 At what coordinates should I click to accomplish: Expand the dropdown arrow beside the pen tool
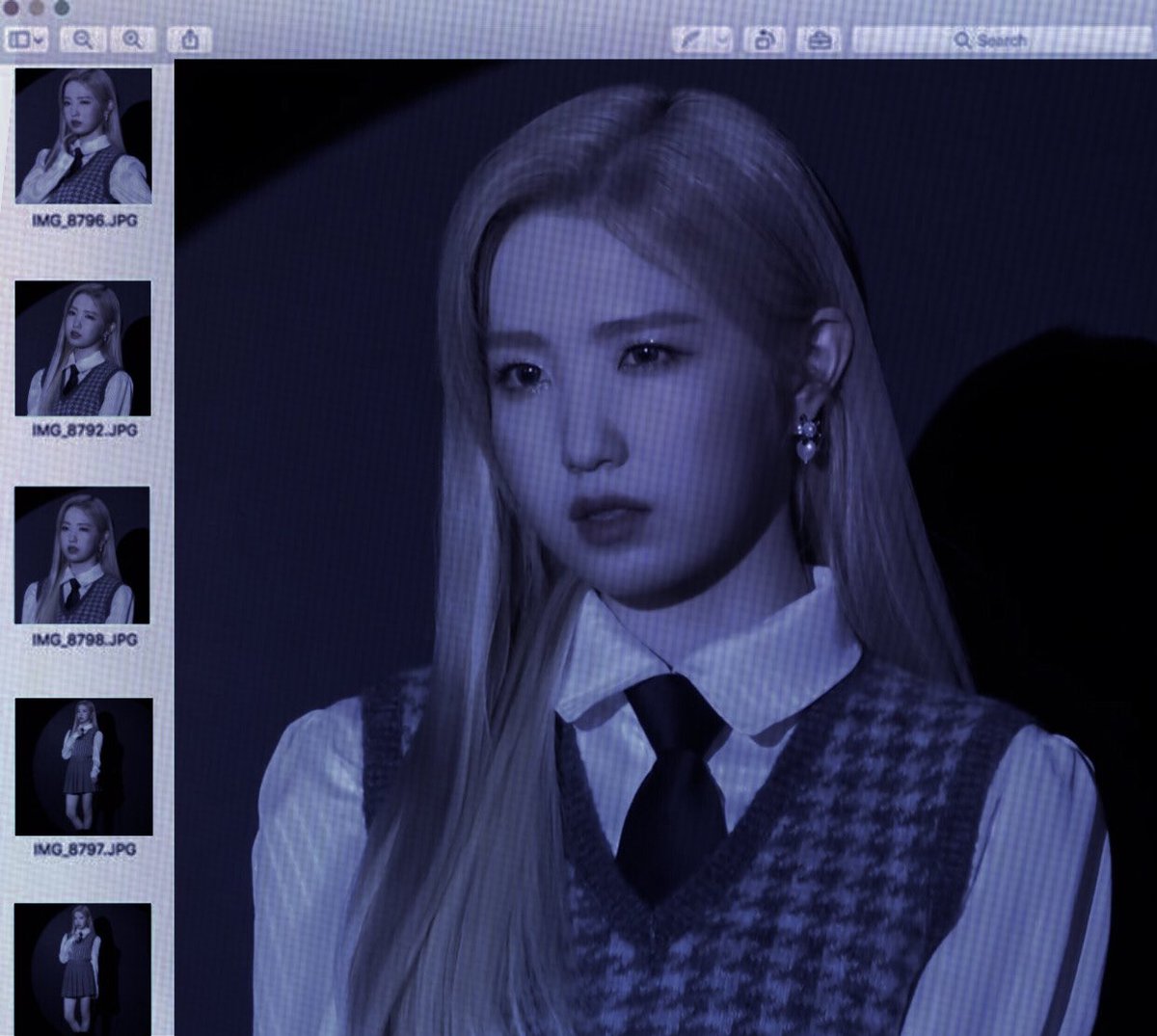pos(722,40)
